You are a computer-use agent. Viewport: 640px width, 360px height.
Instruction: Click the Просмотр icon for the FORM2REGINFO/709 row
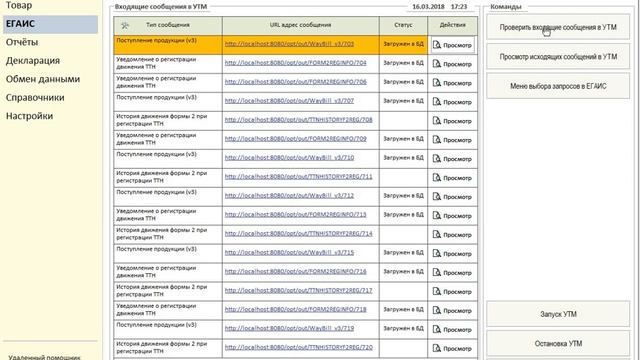437,140
